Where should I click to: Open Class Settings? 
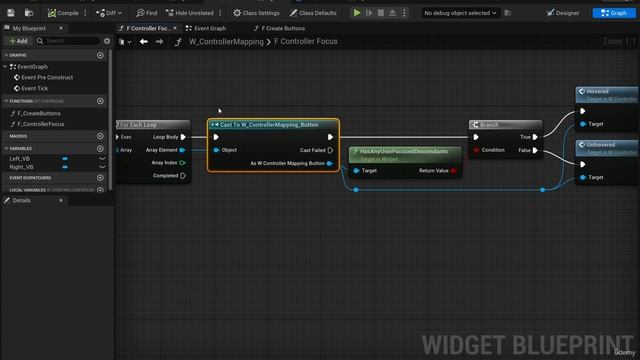click(x=256, y=13)
